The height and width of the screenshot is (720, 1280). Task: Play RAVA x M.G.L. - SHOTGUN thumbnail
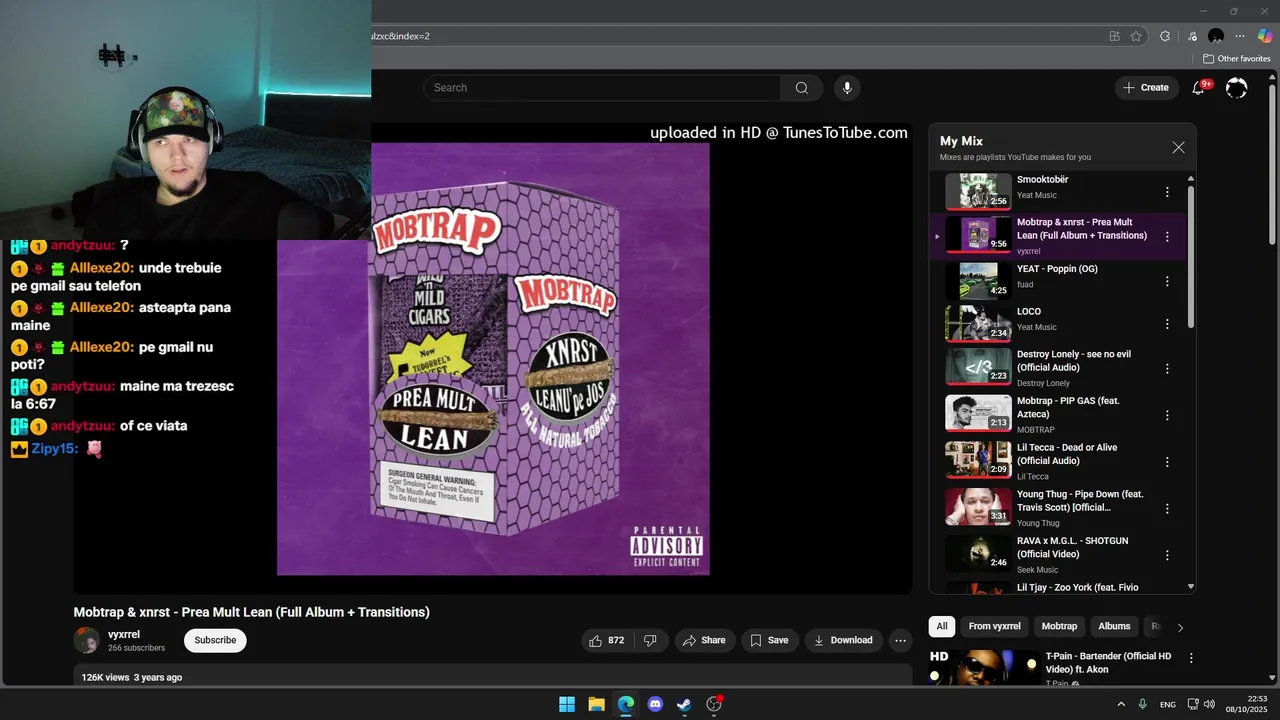click(x=979, y=553)
